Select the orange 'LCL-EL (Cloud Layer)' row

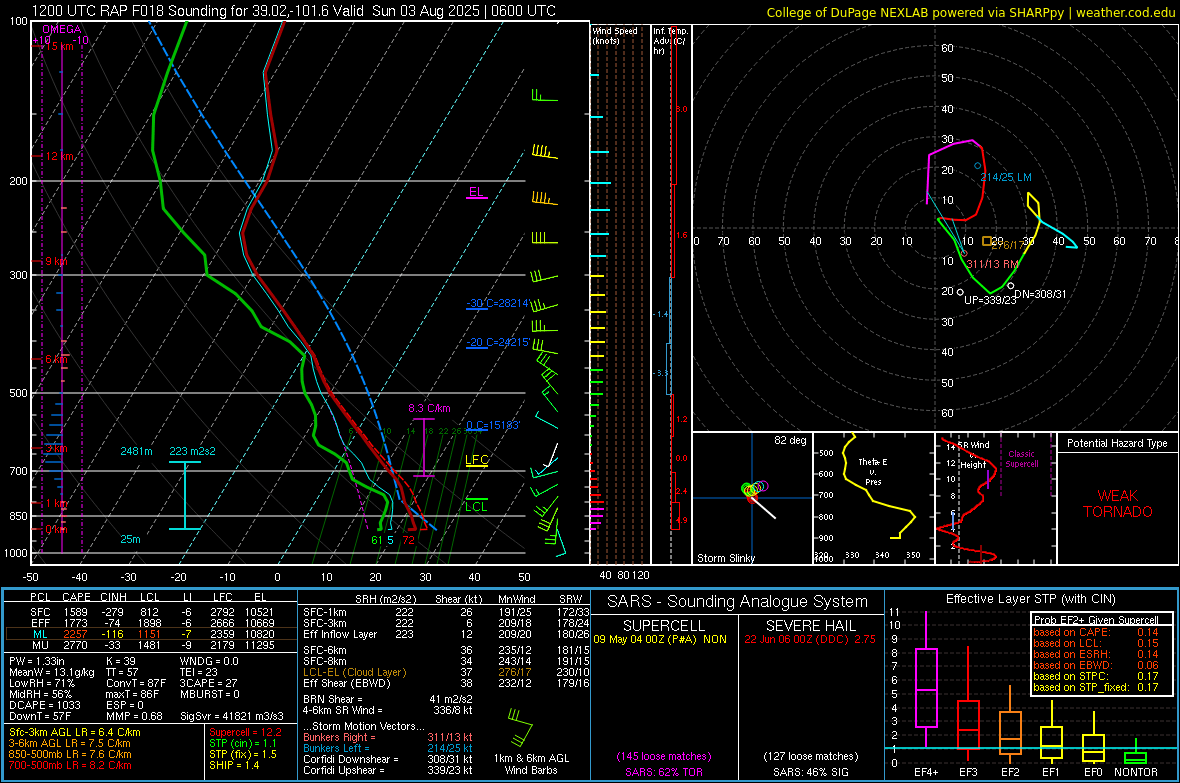(x=446, y=672)
